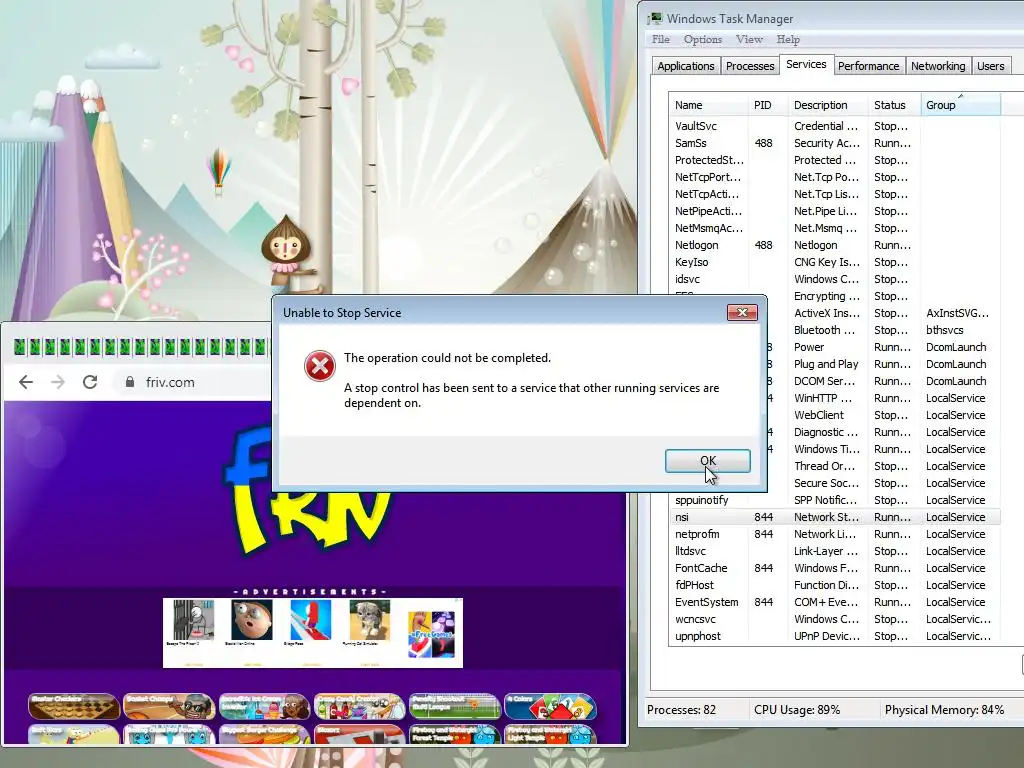
Task: Click the Physical Memory: 84% status entry
Action: pyautogui.click(x=944, y=709)
